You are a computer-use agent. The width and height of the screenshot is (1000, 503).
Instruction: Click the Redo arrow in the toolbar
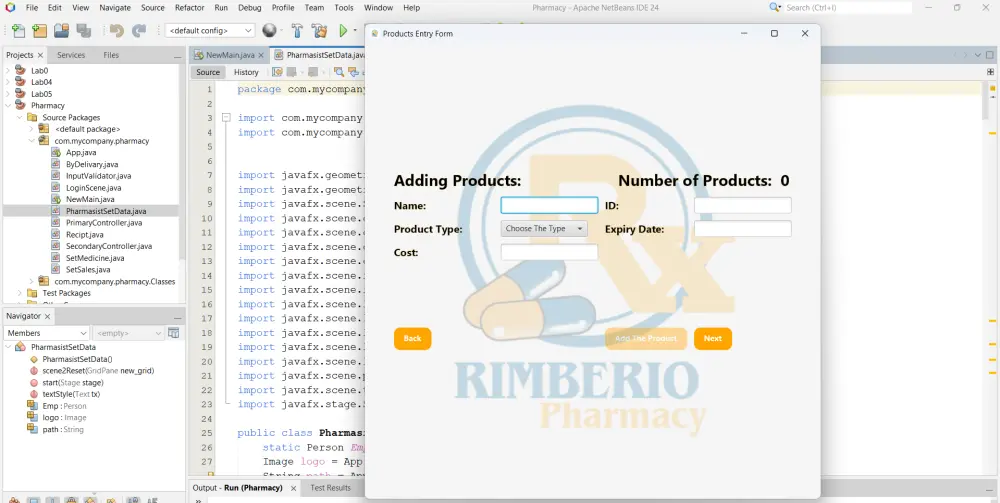point(138,31)
